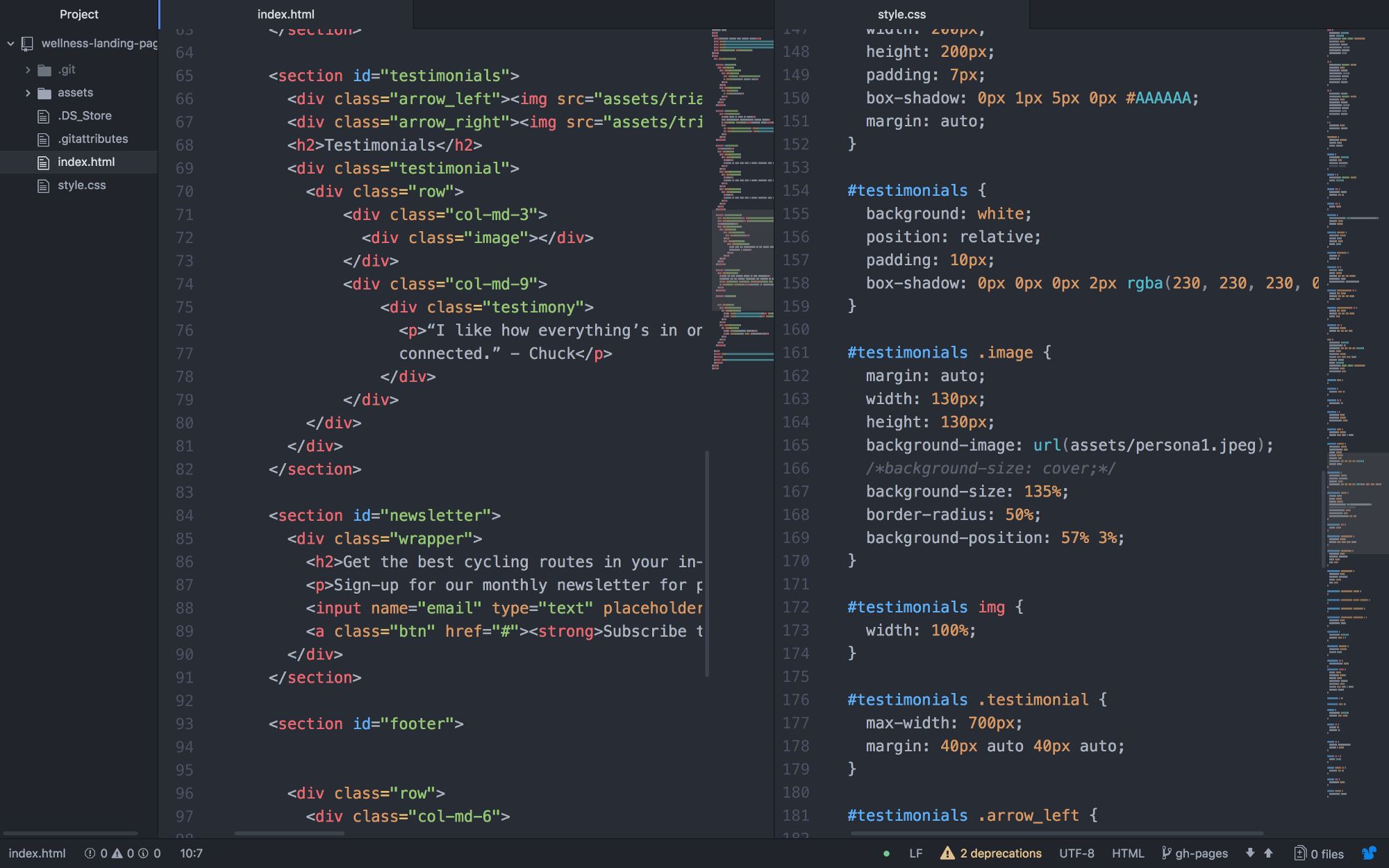Select .gitattributes file in tree
The width and height of the screenshot is (1389, 868).
pos(92,139)
